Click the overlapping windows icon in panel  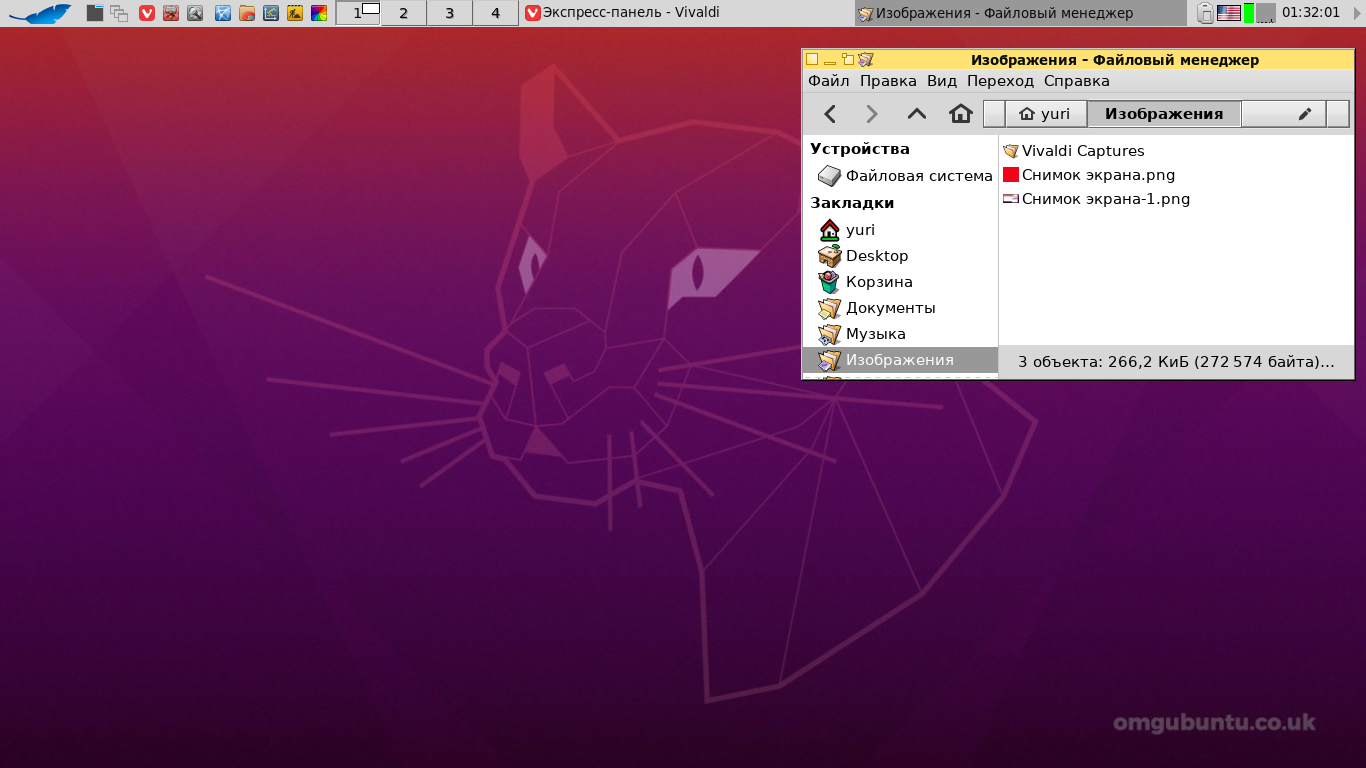pyautogui.click(x=119, y=13)
